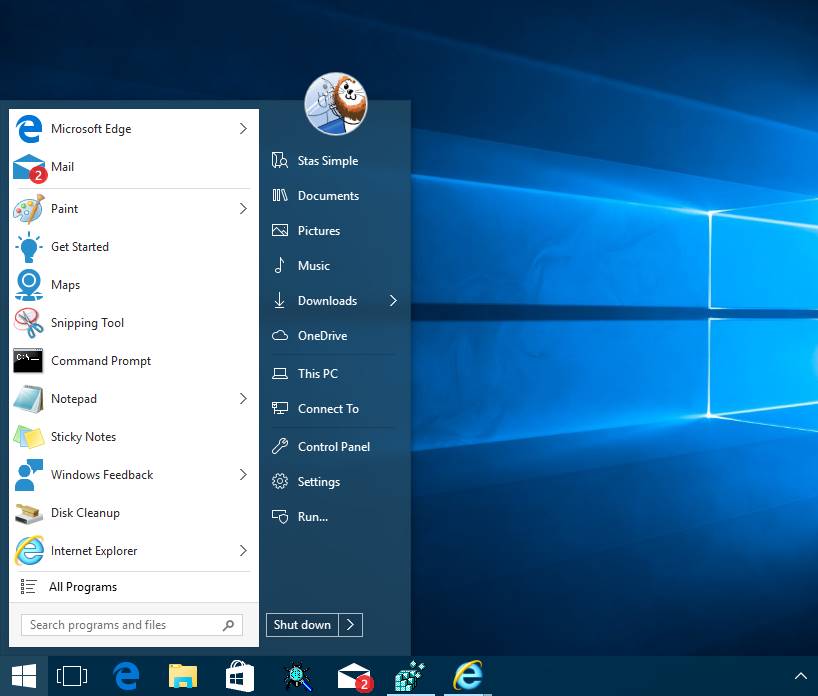Click the Search programs and files field
Image resolution: width=818 pixels, height=696 pixels.
click(131, 625)
